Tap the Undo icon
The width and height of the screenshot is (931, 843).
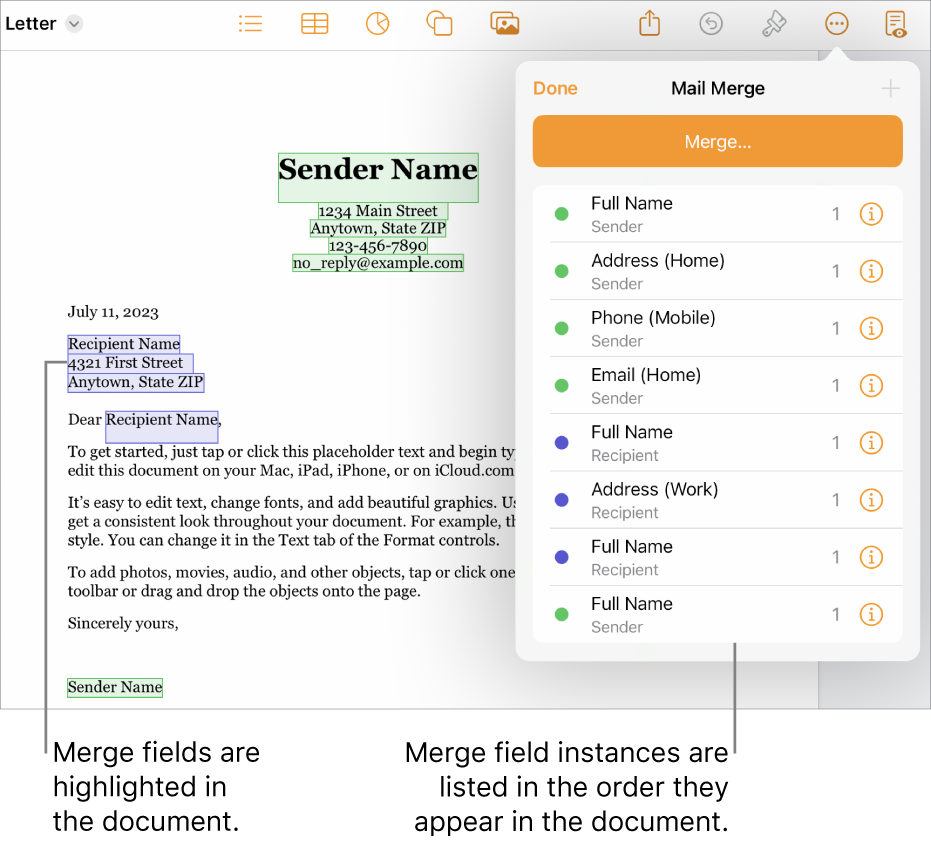[711, 24]
